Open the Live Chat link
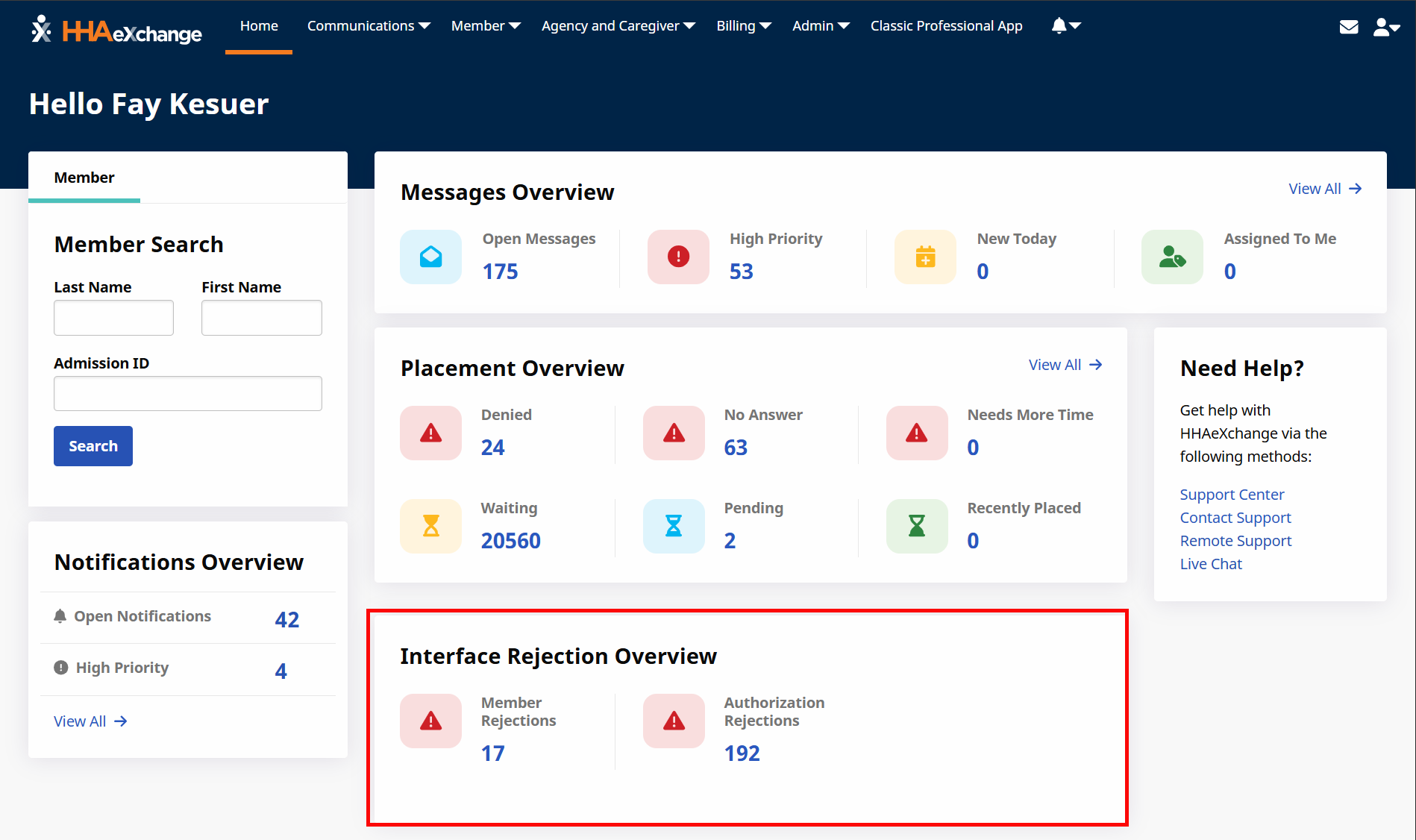 (x=1210, y=564)
